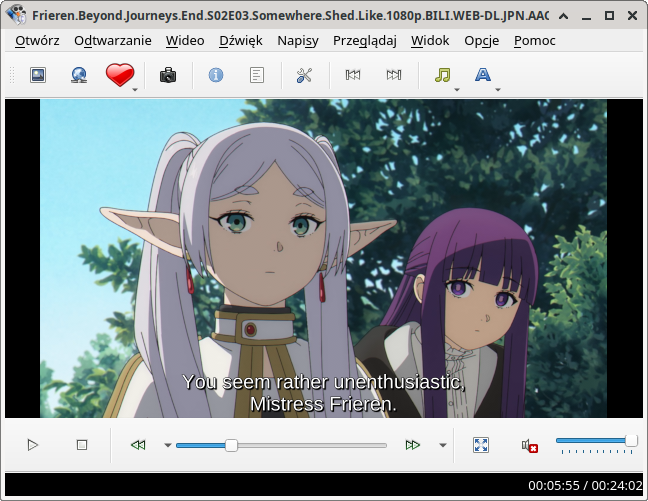648x501 pixels.
Task: Show file information with the blue info icon
Action: point(215,75)
